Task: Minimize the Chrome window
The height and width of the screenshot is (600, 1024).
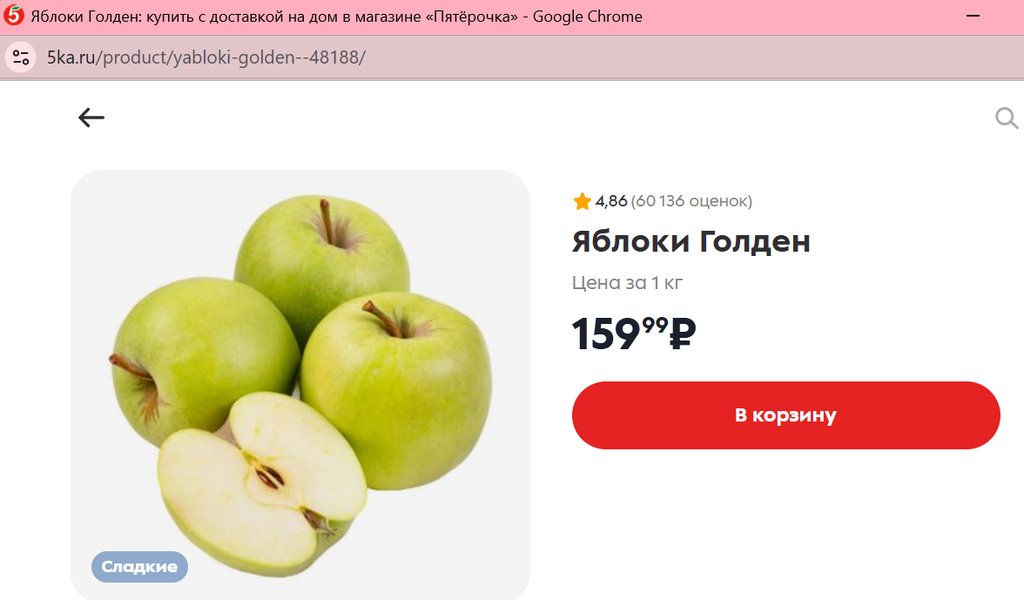Action: pos(973,16)
